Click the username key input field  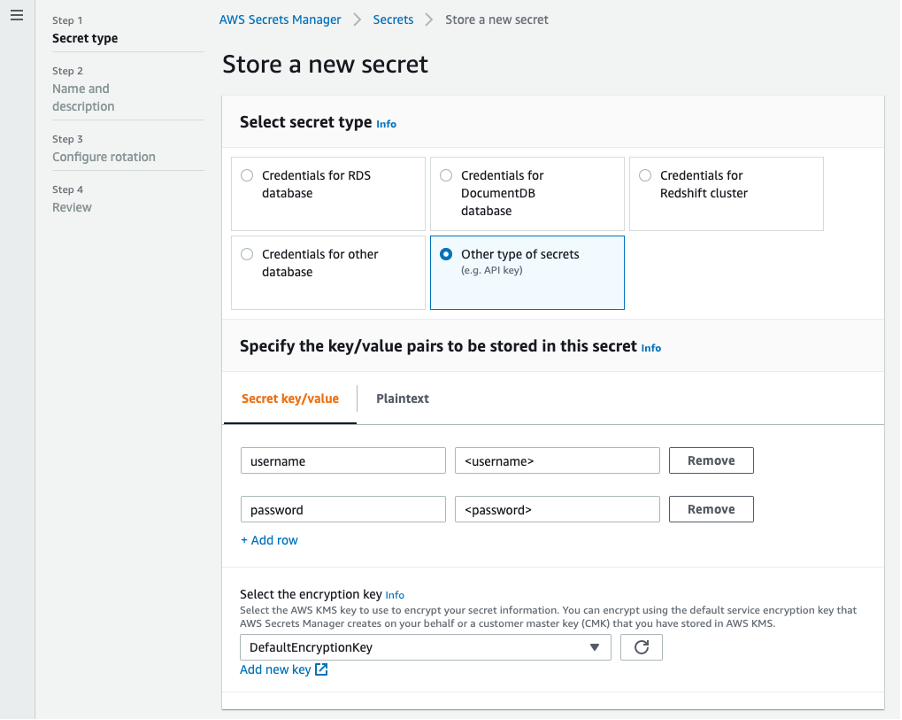(343, 461)
